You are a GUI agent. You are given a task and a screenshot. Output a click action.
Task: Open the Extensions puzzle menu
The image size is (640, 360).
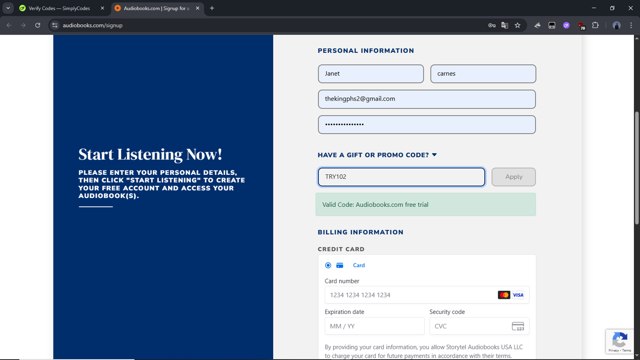(596, 25)
